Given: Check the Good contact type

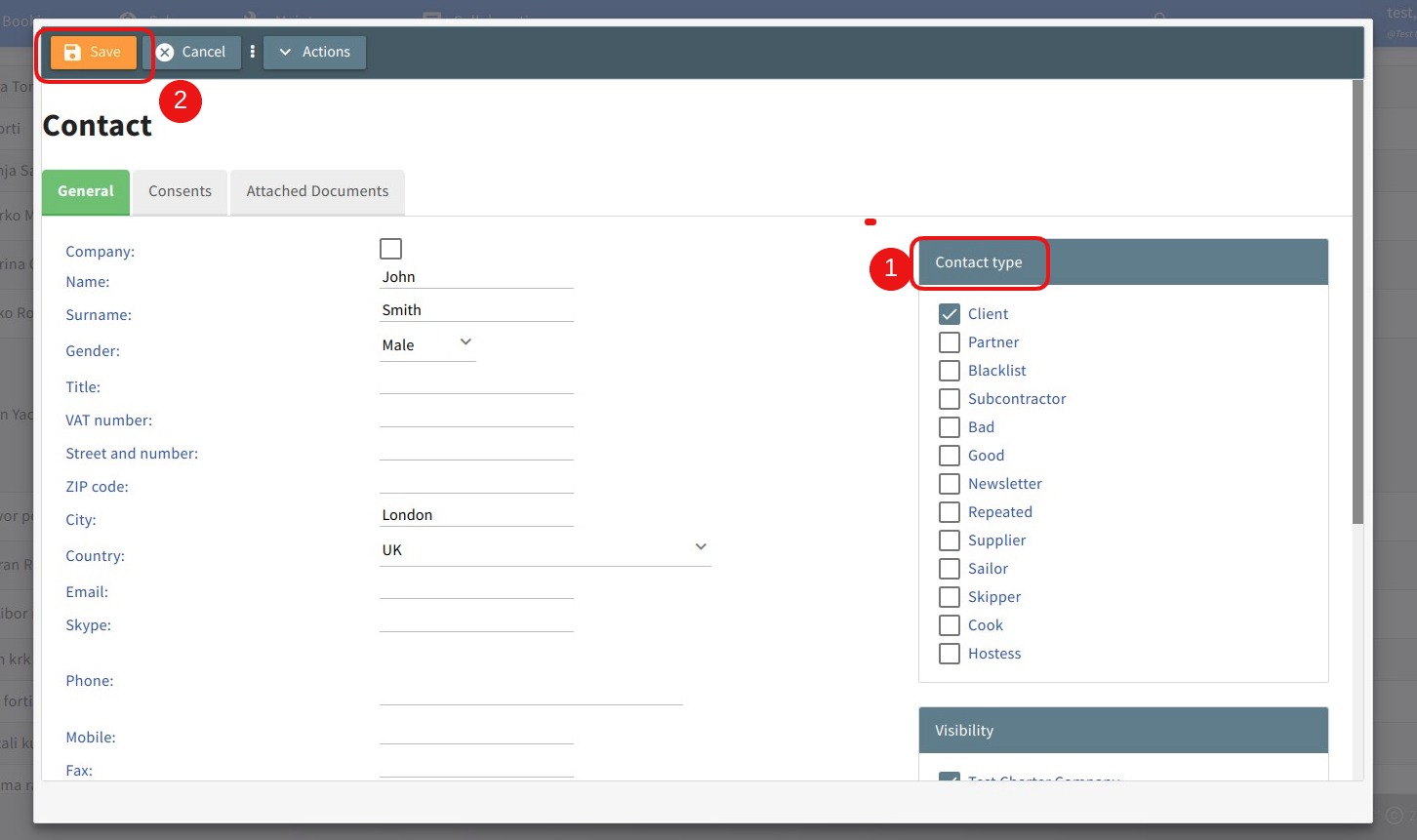Looking at the screenshot, I should [x=950, y=456].
